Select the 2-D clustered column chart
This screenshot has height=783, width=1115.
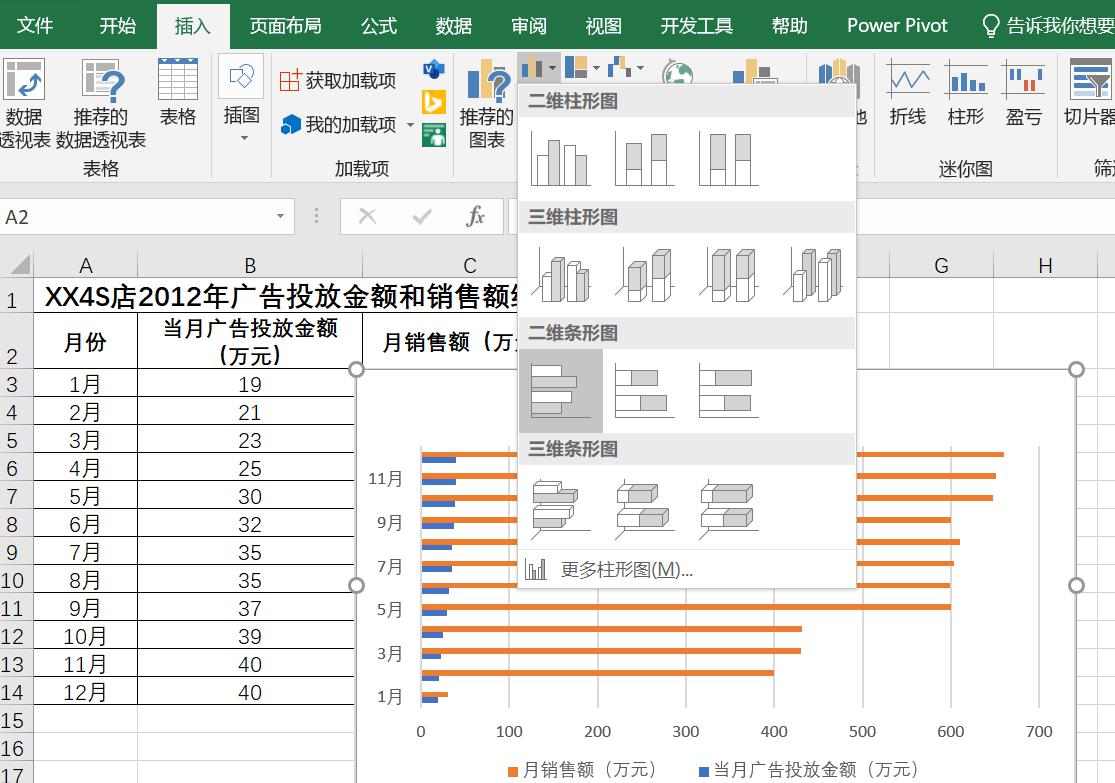pyautogui.click(x=560, y=159)
